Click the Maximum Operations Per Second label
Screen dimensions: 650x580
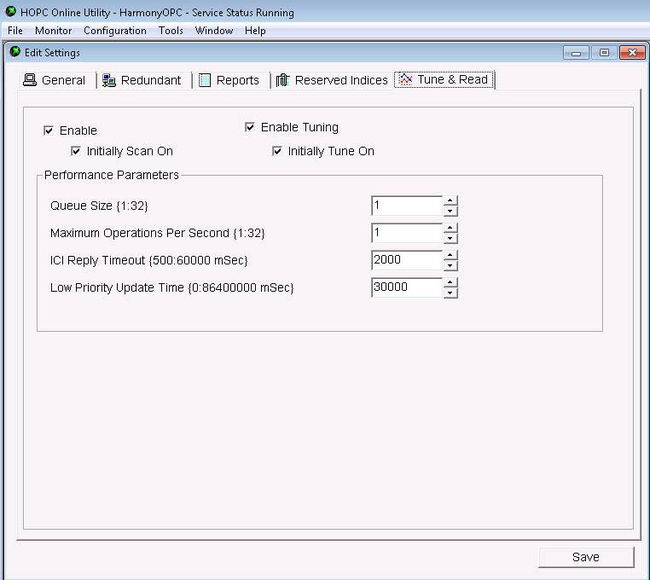[157, 233]
